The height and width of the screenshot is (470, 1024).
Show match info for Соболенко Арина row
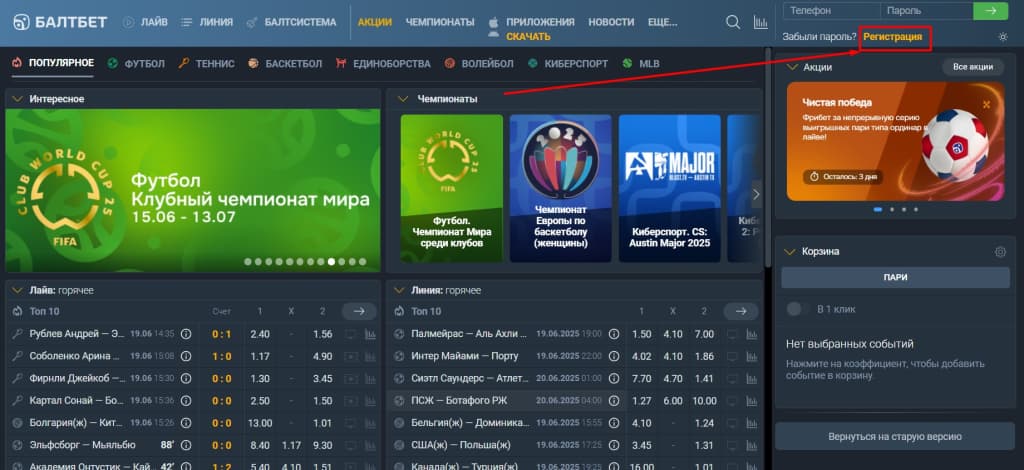point(185,356)
